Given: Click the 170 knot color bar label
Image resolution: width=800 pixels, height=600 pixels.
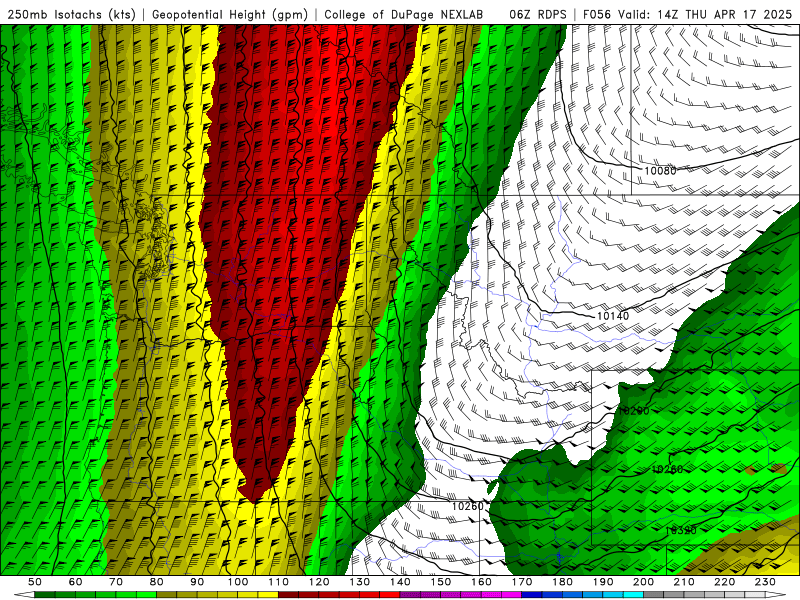Looking at the screenshot, I should click(x=522, y=582).
